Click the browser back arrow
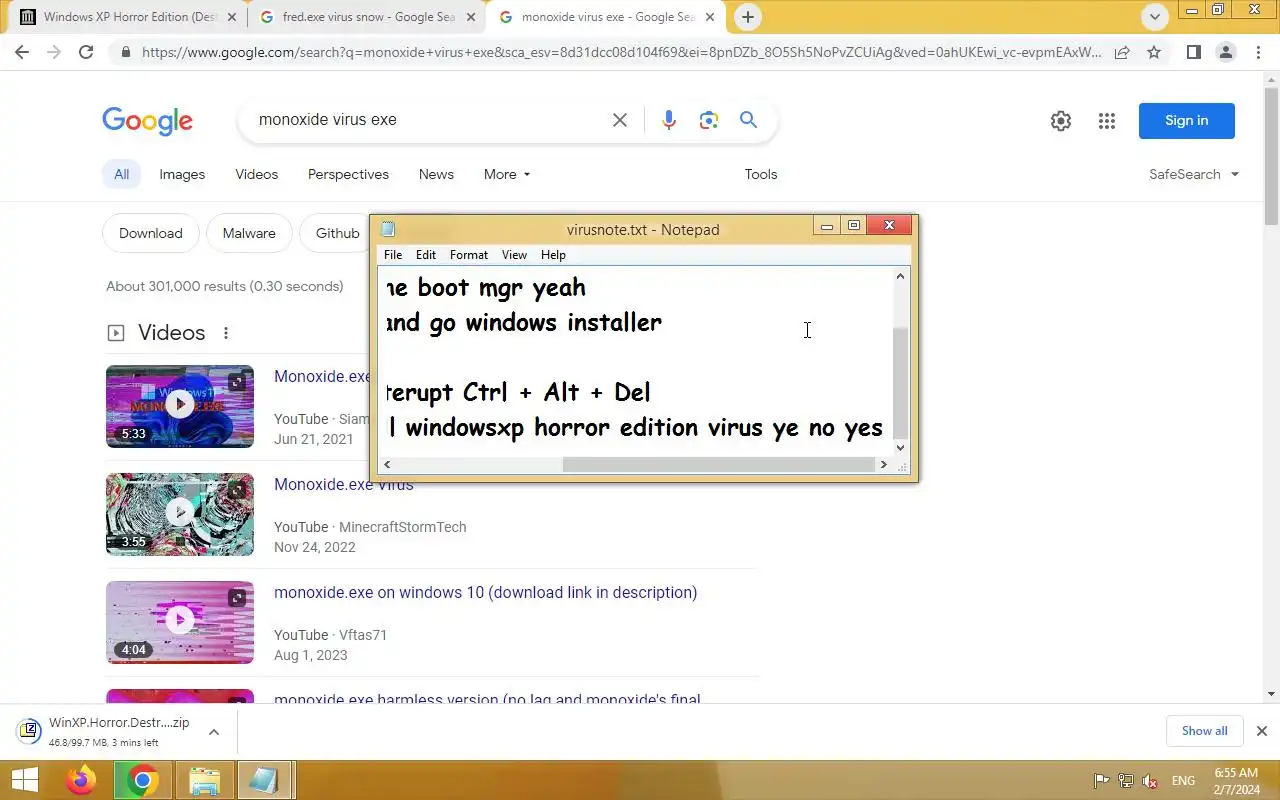The height and width of the screenshot is (800, 1280). coord(22,52)
